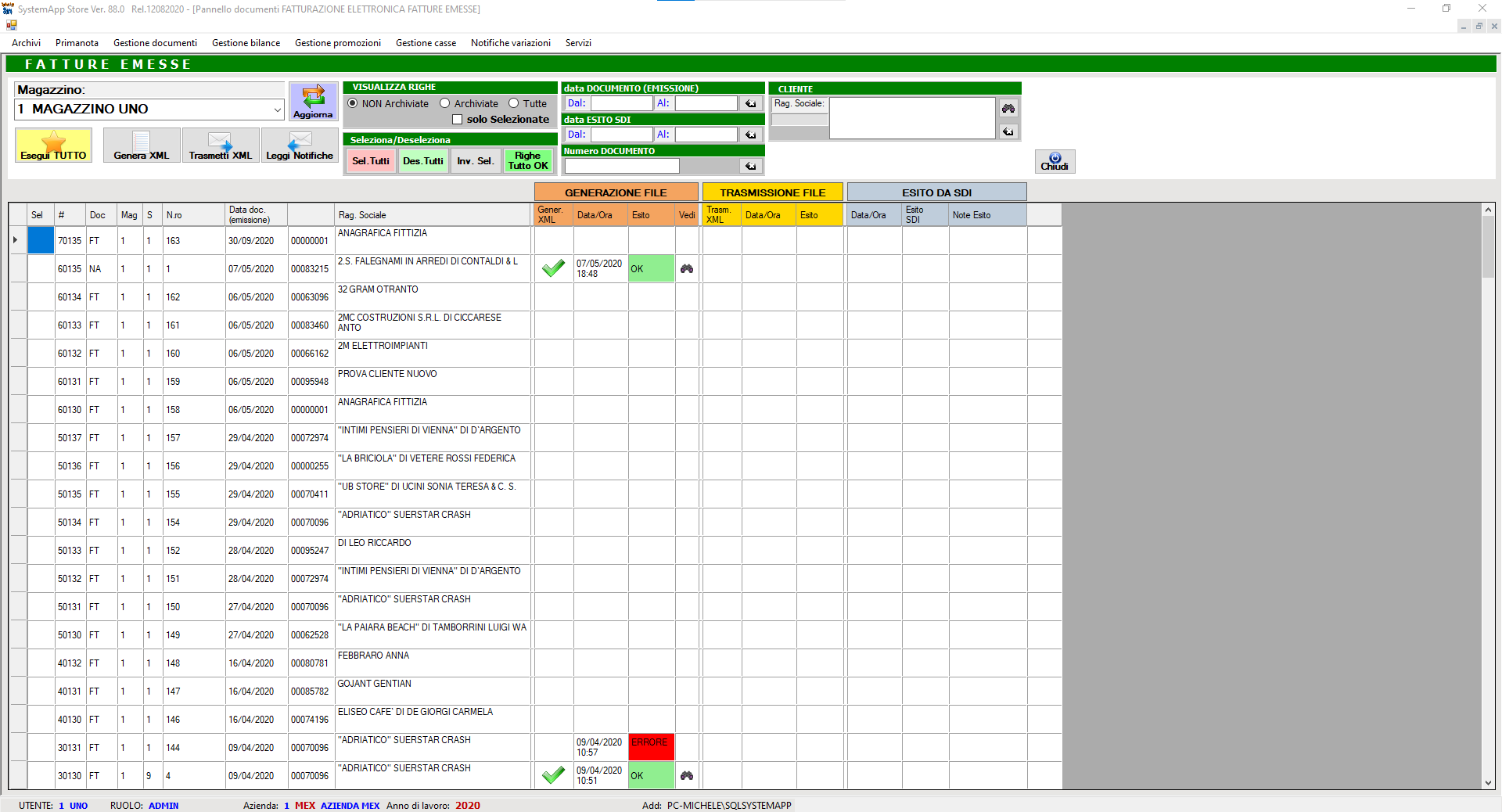Click data esito SDI Al field
The width and height of the screenshot is (1502, 812).
(706, 135)
